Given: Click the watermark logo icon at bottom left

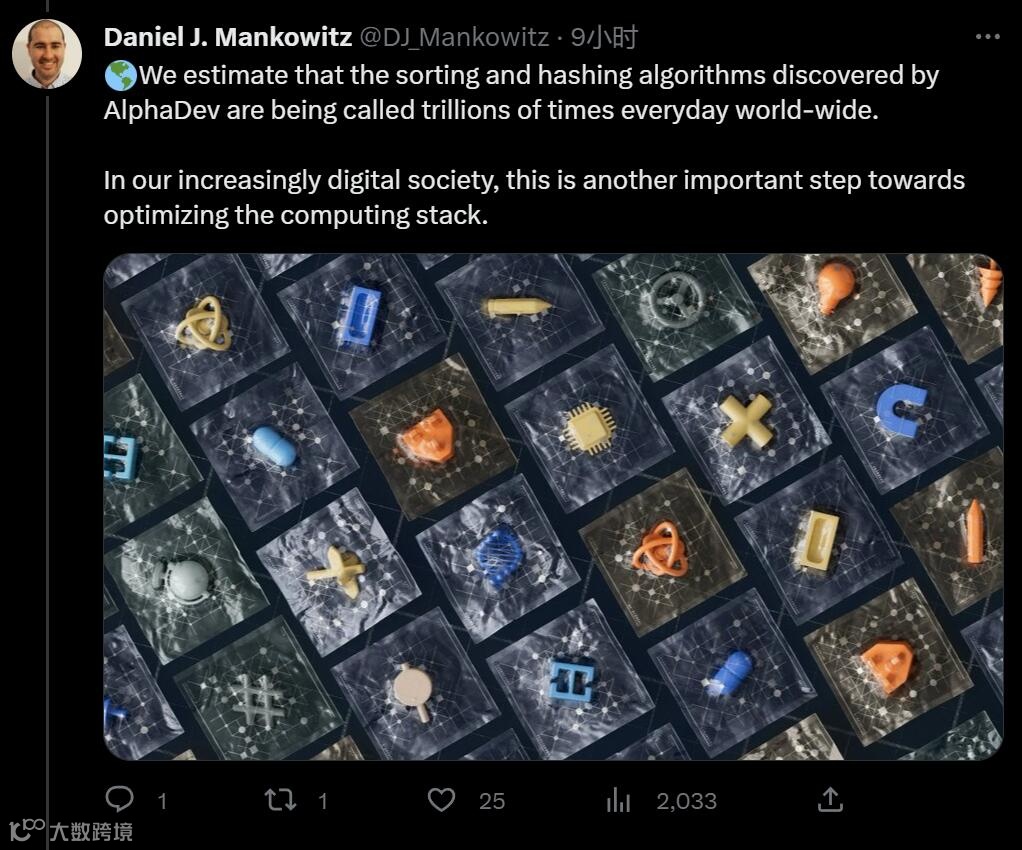Looking at the screenshot, I should [27, 830].
